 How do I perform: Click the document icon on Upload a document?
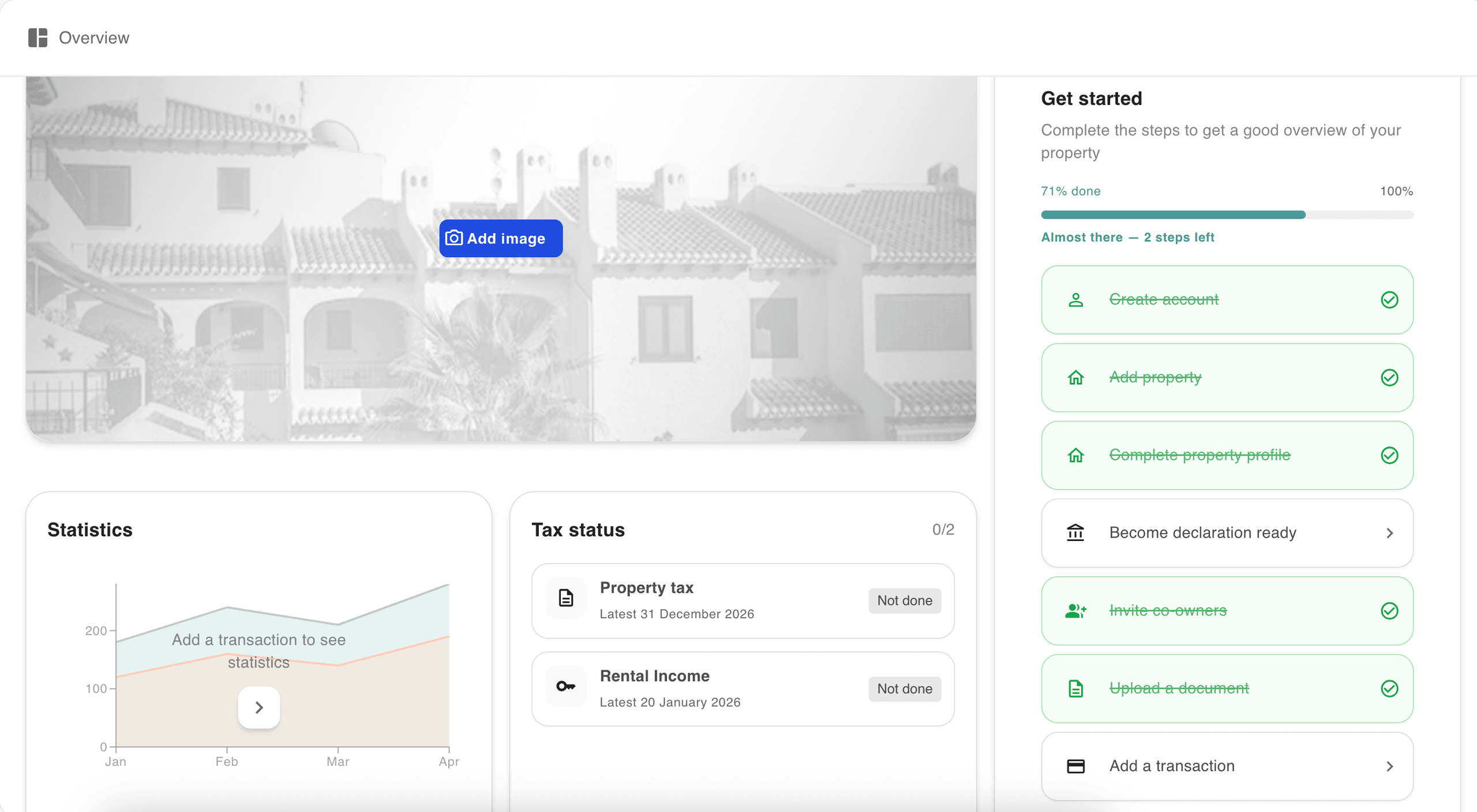click(1075, 688)
